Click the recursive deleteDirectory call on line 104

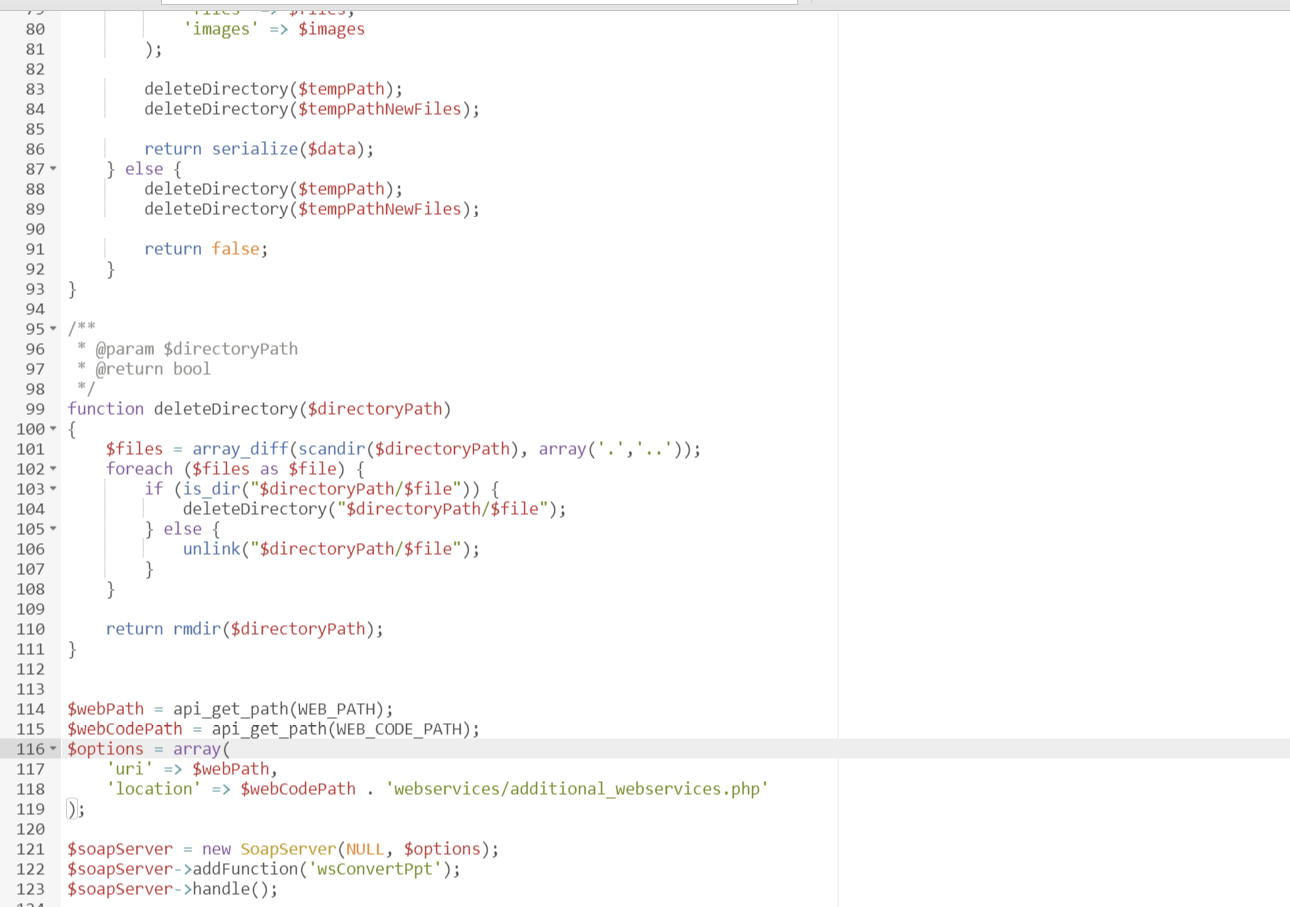(375, 509)
